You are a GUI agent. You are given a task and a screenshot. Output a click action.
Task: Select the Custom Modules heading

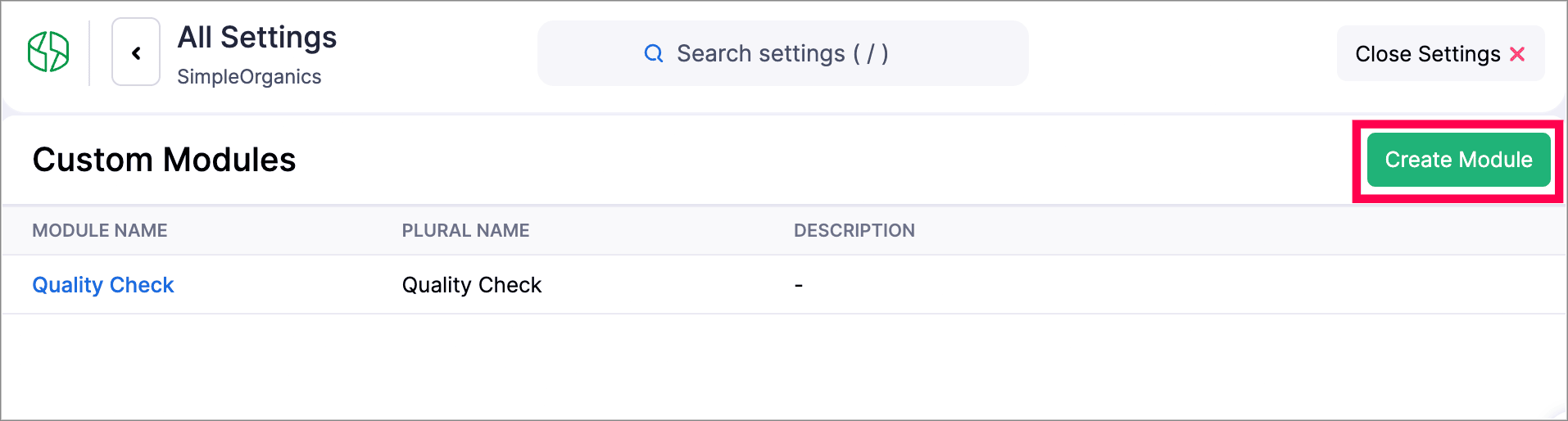point(164,160)
